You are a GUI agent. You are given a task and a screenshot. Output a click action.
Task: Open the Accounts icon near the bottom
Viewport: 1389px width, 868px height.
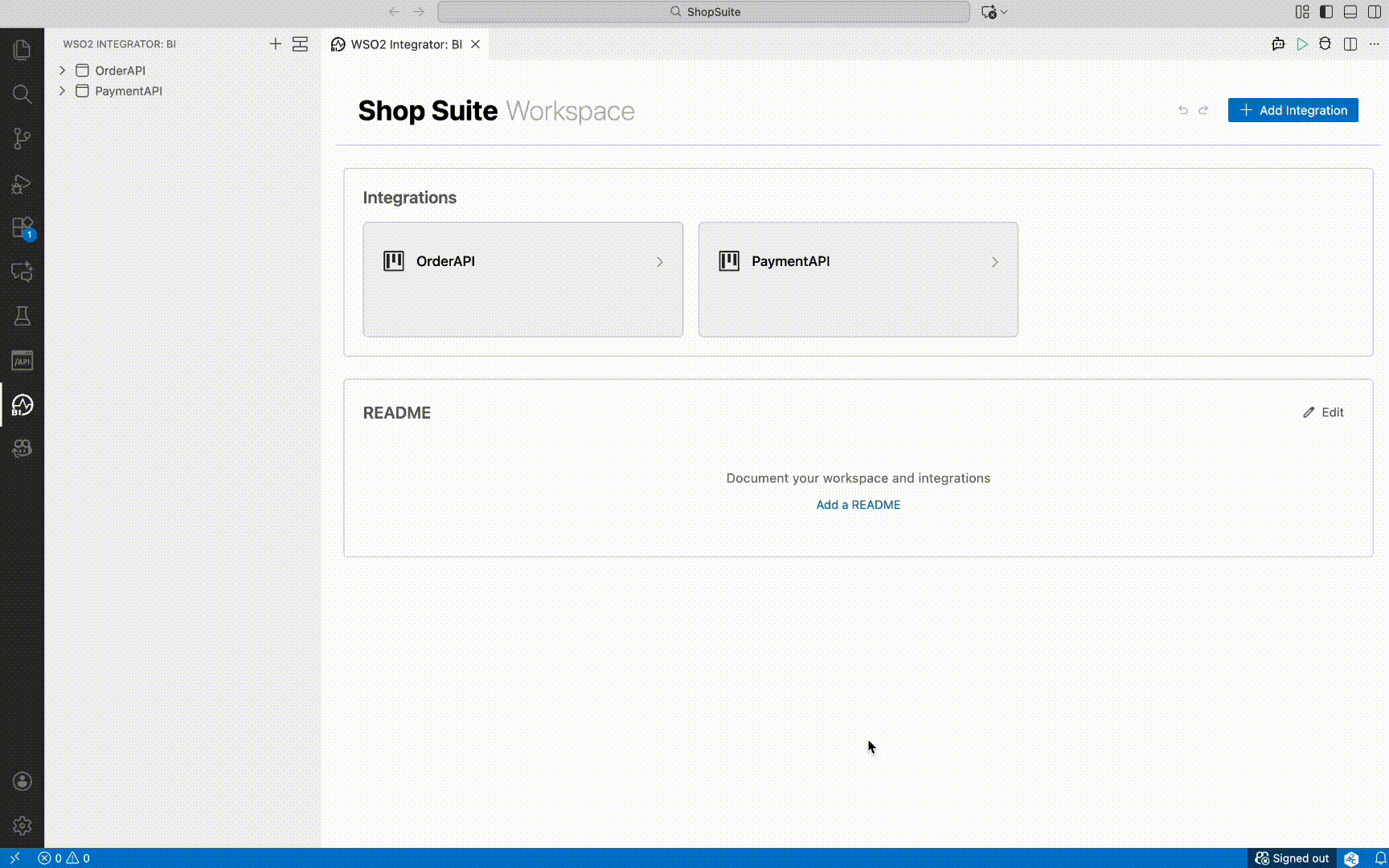tap(22, 780)
